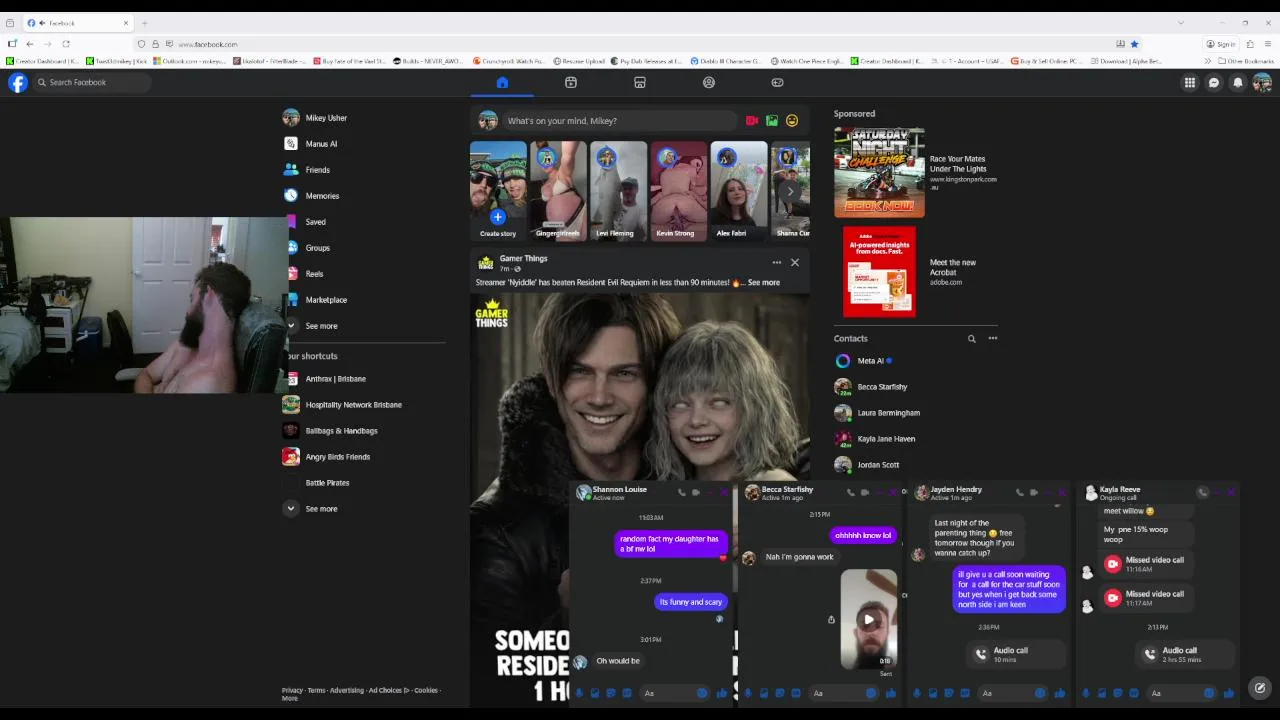
Task: Click the Facebook logo
Action: pos(18,83)
